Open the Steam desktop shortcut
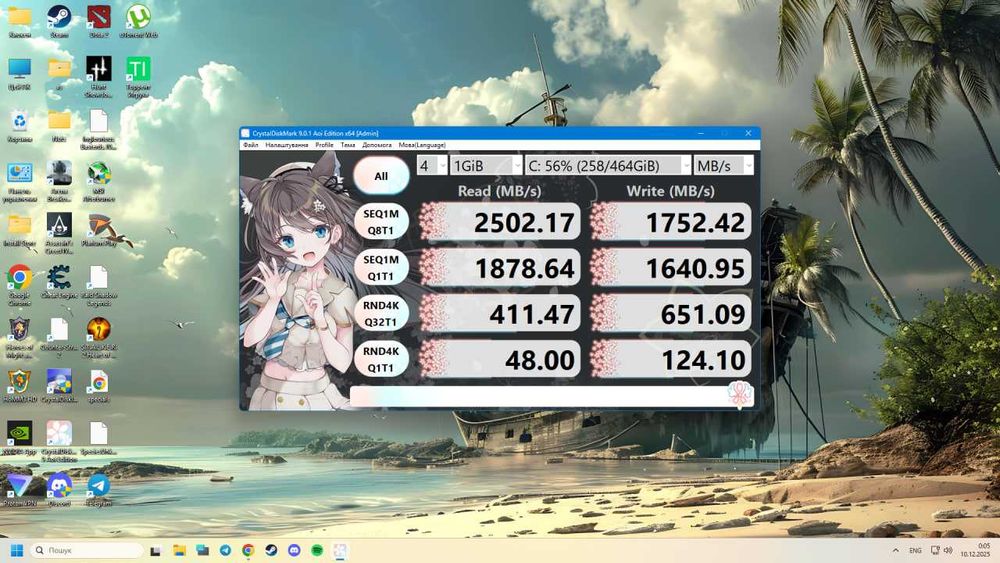 [59, 22]
